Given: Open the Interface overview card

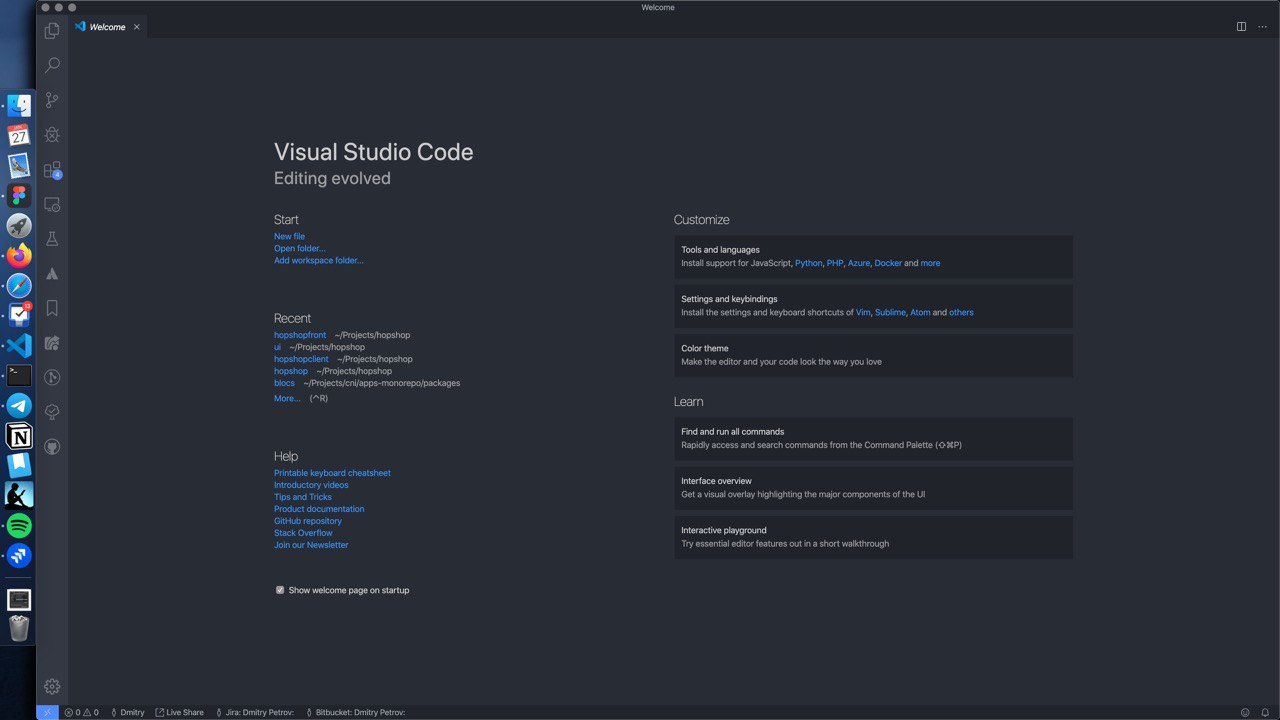Looking at the screenshot, I should (x=873, y=488).
